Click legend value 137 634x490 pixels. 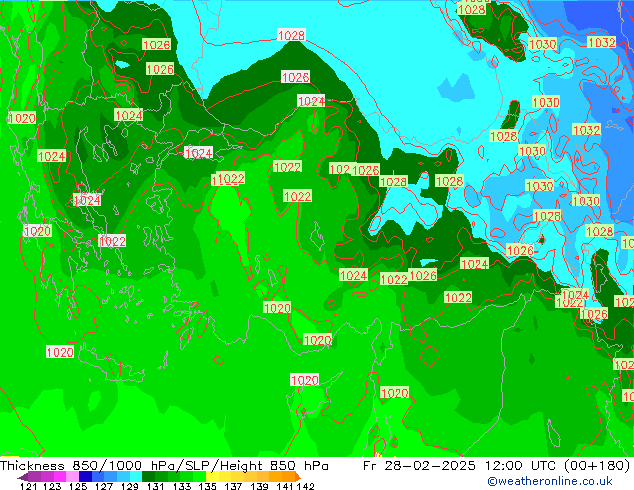click(233, 486)
